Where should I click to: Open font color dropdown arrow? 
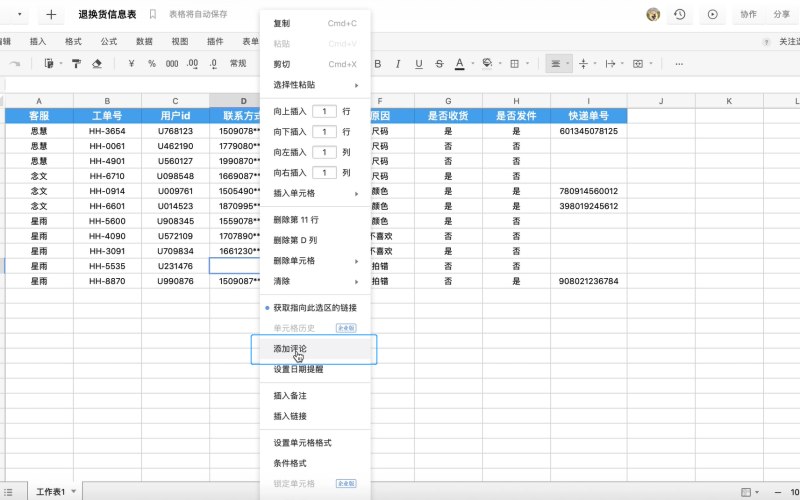tap(472, 64)
